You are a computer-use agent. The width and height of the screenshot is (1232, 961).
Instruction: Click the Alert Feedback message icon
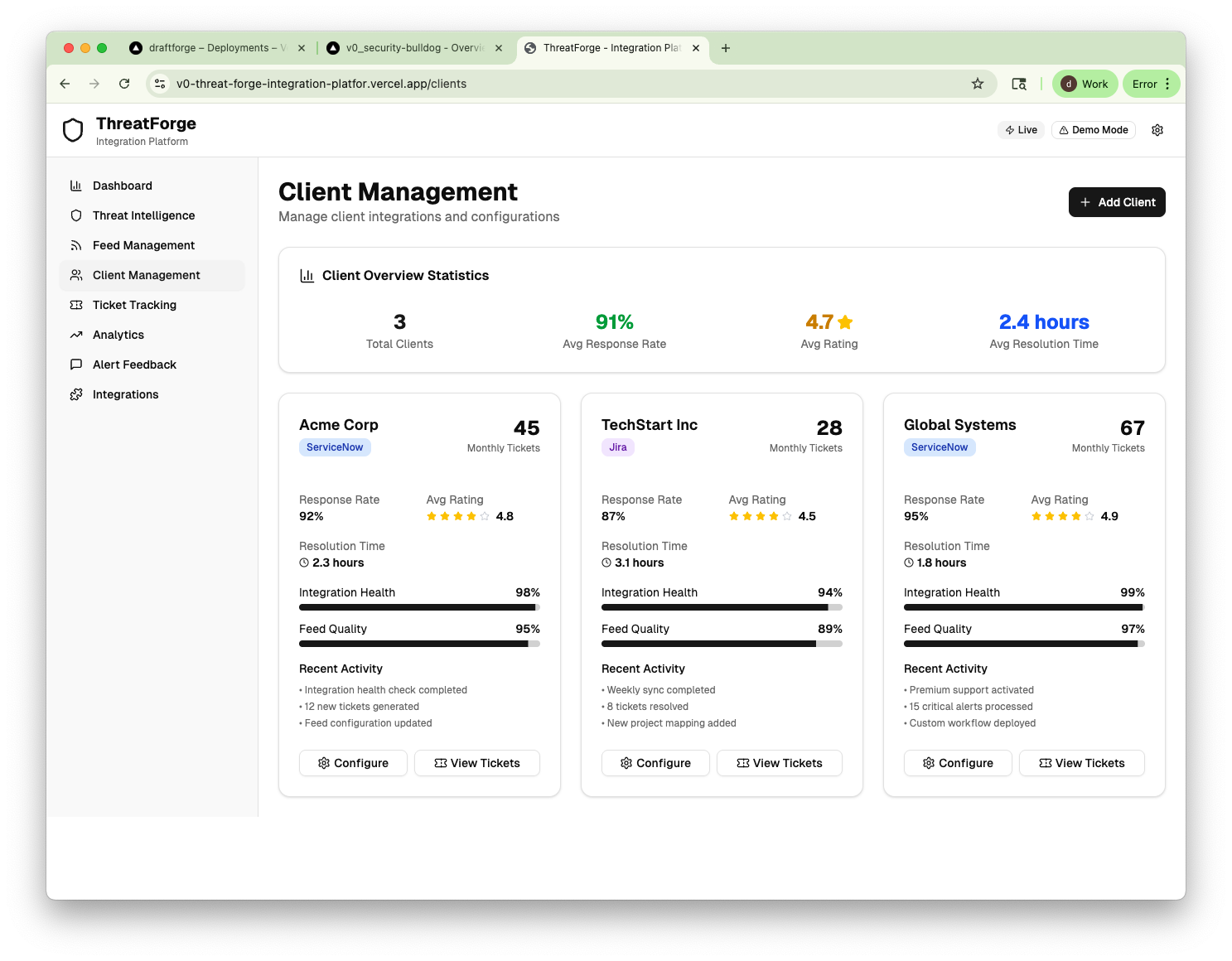pos(76,365)
